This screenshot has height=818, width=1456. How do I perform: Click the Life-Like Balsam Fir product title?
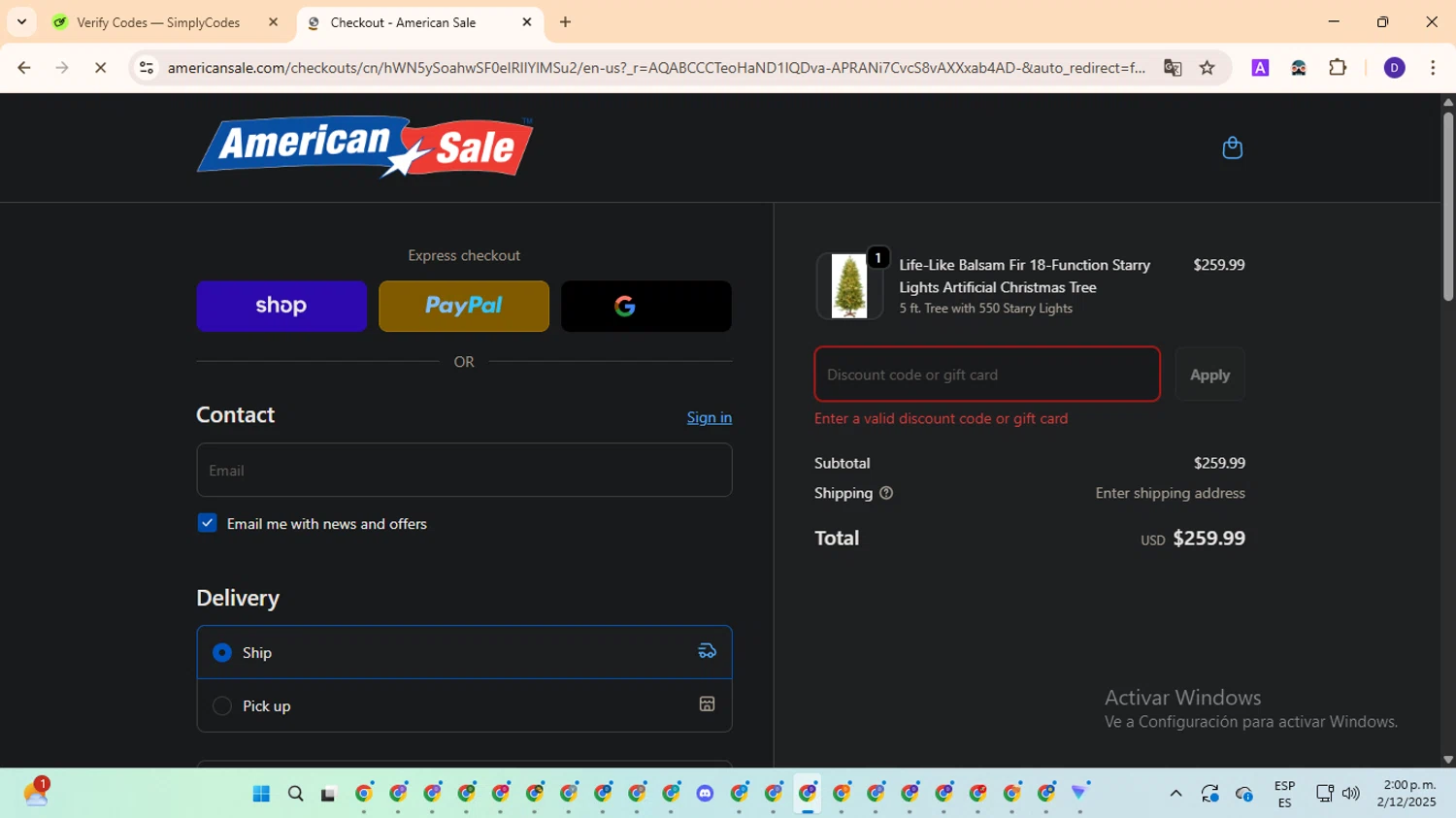click(x=1024, y=276)
